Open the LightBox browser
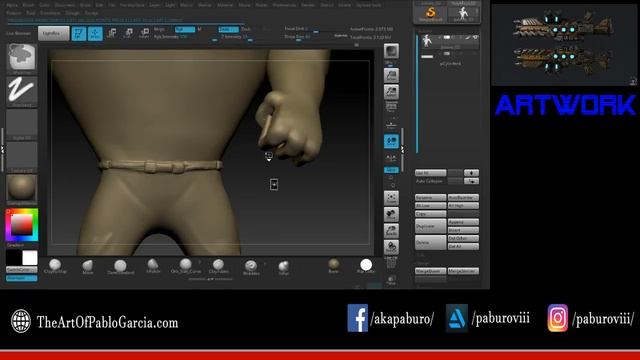This screenshot has height=360, width=640. point(53,33)
